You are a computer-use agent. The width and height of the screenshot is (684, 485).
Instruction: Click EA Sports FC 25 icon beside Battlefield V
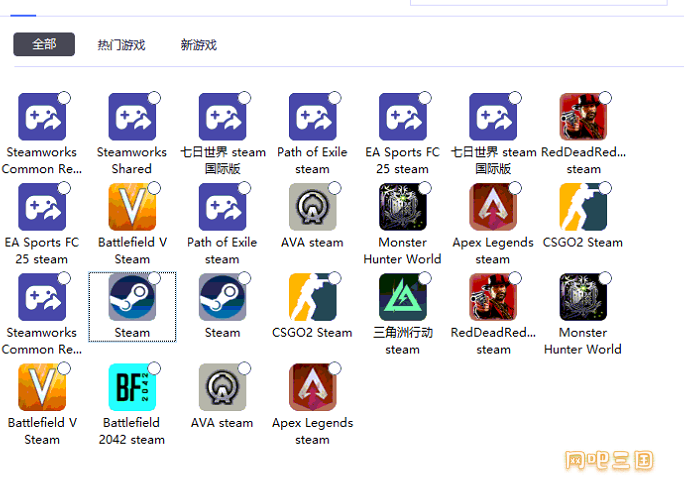42,207
